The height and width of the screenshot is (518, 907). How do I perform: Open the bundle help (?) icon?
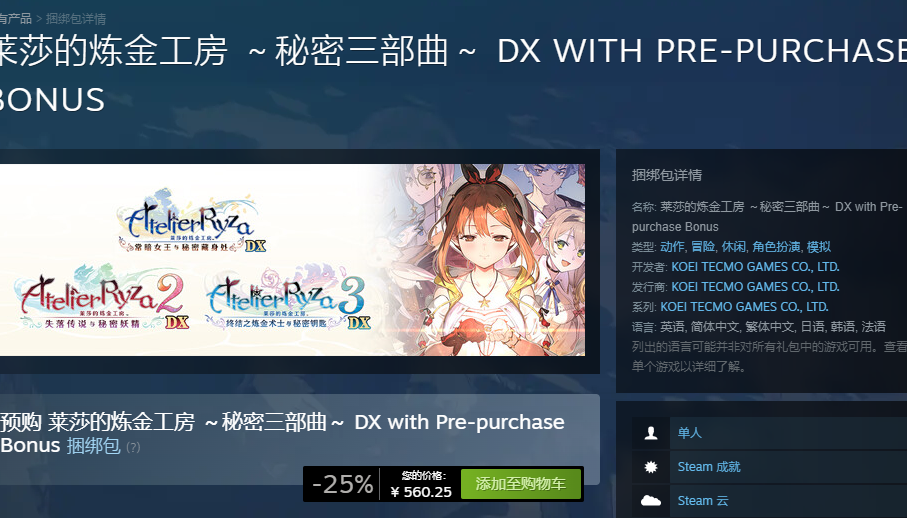point(133,447)
